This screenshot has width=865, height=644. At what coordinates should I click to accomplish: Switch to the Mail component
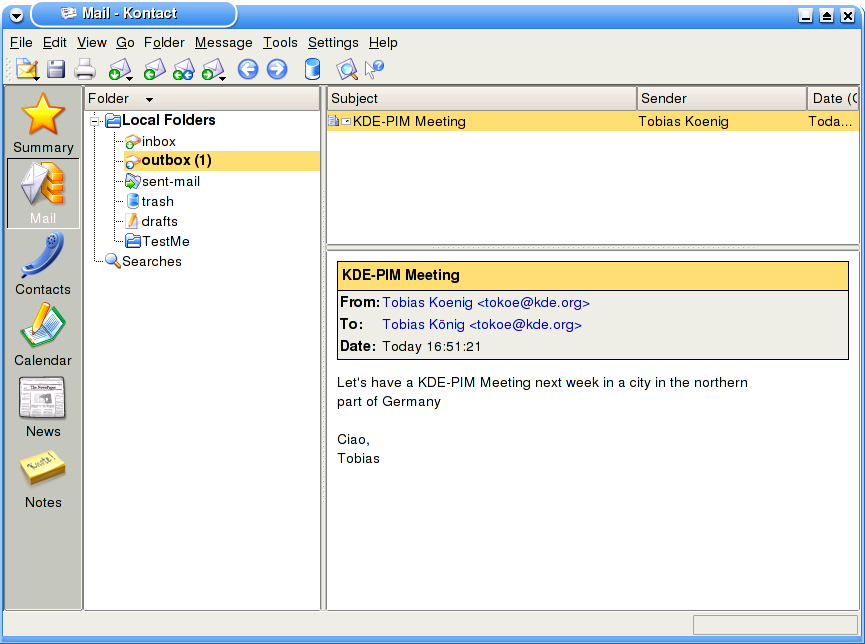tap(43, 193)
